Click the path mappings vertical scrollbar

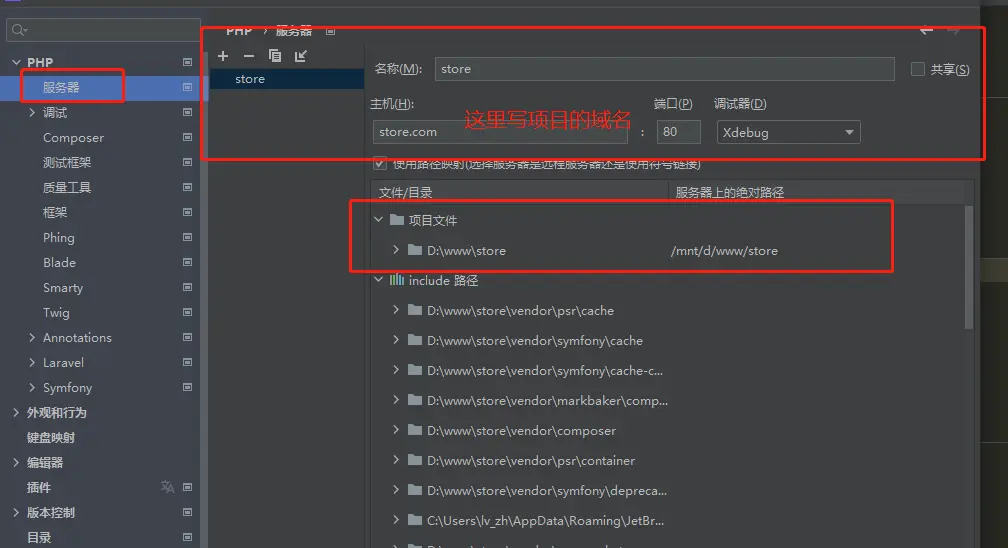(x=968, y=267)
